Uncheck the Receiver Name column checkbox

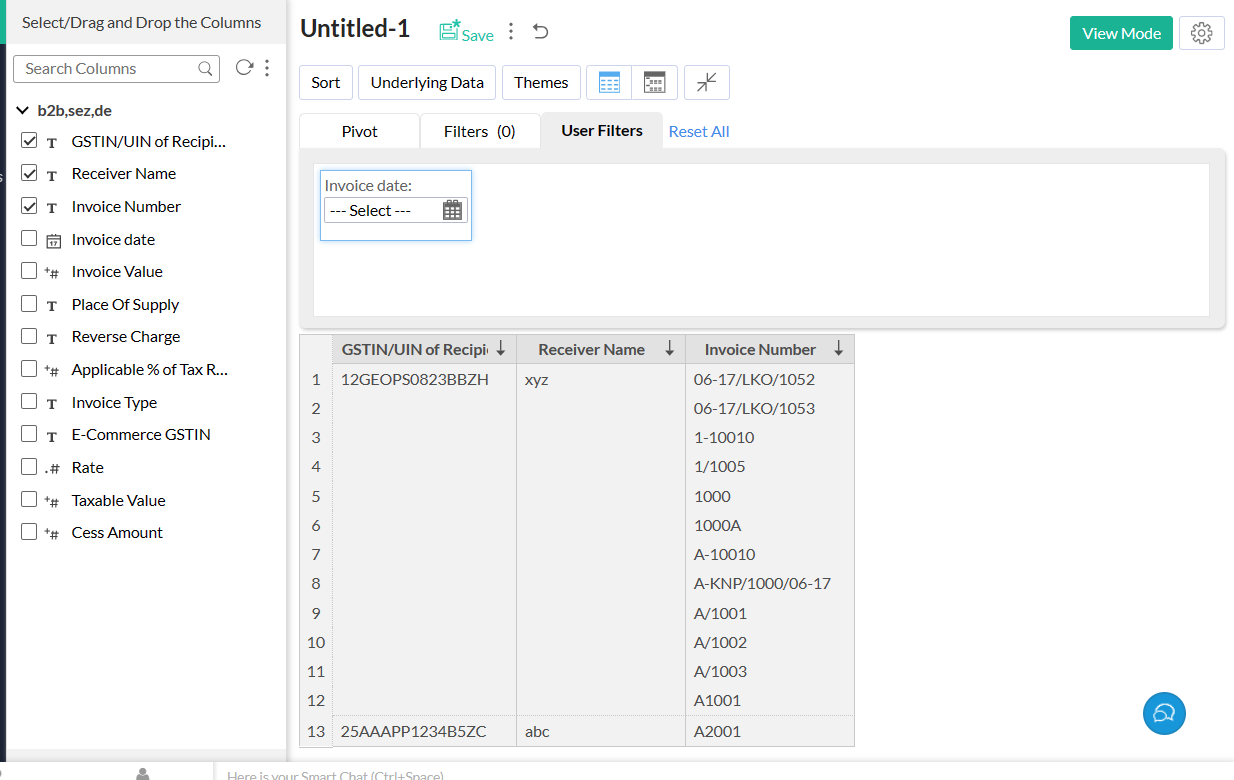29,173
